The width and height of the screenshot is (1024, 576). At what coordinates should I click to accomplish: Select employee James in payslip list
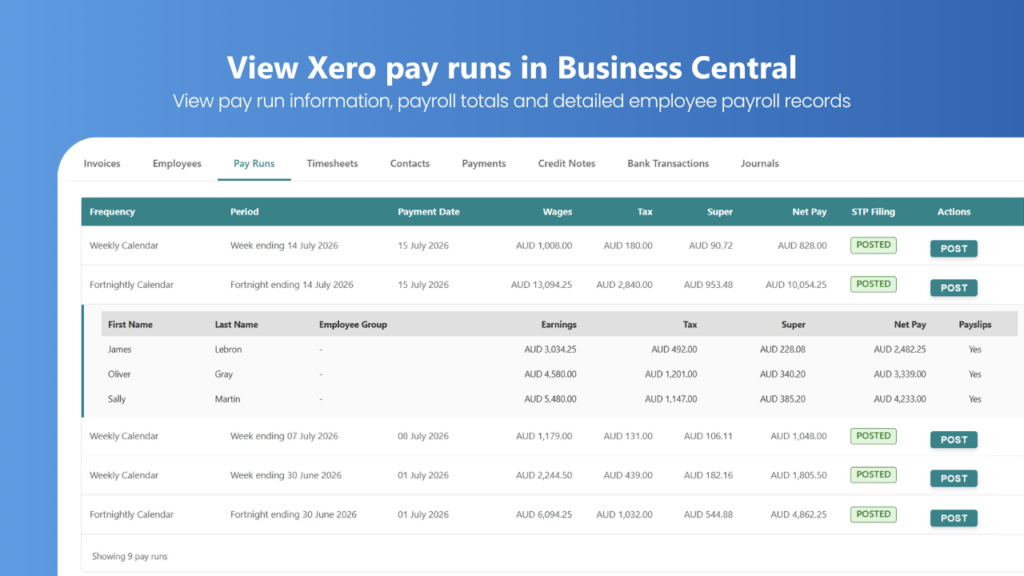click(x=120, y=349)
